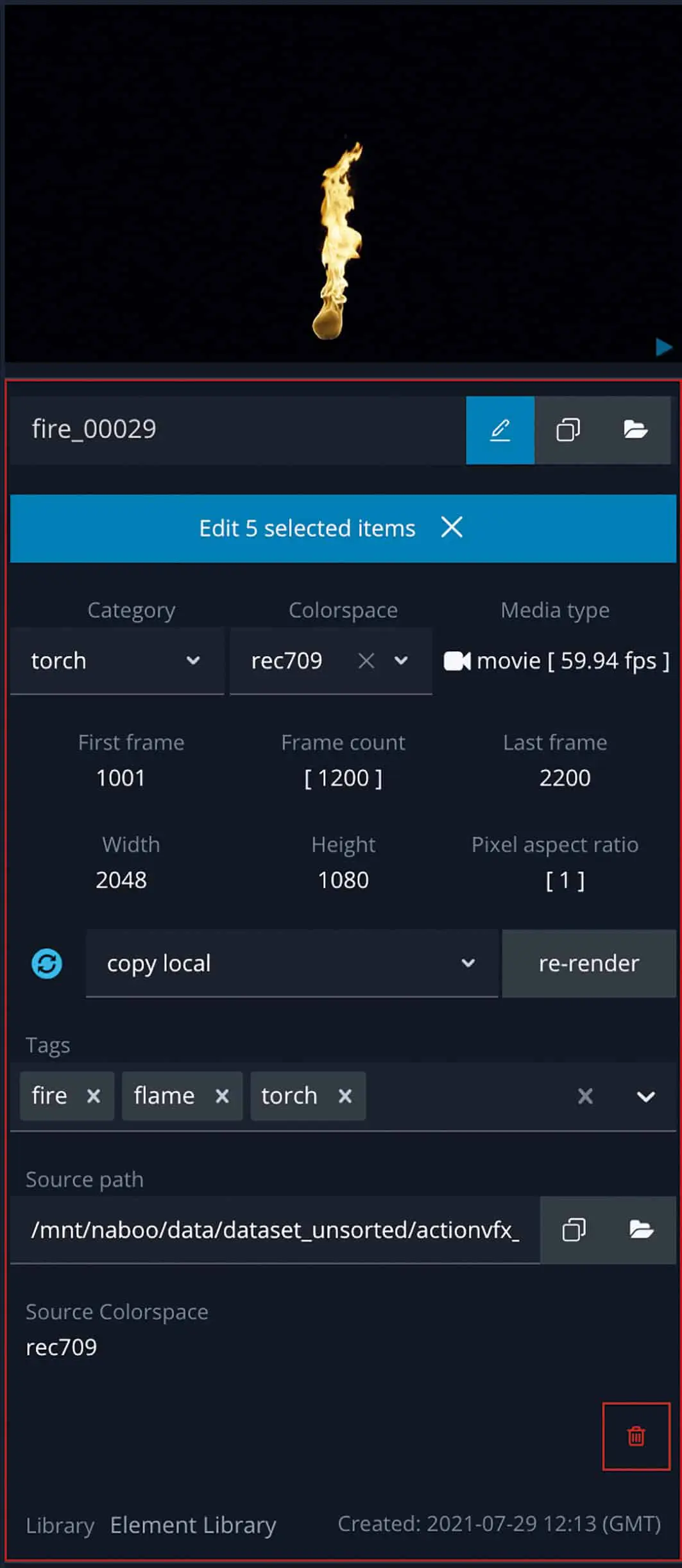Click the re-render button

588,964
